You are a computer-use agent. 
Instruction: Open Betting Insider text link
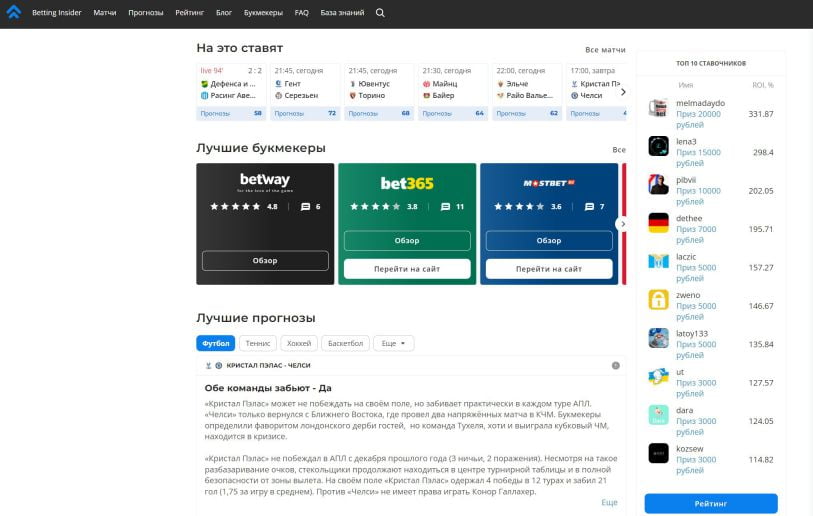pyautogui.click(x=57, y=12)
